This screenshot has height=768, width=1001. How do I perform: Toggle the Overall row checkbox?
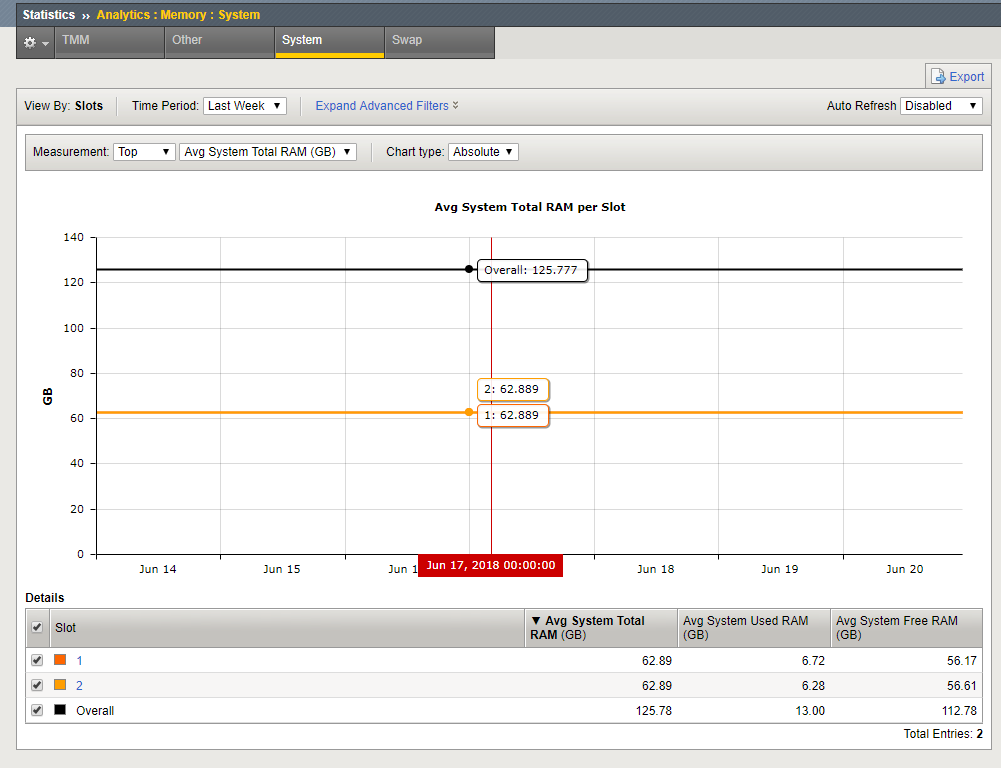click(38, 710)
